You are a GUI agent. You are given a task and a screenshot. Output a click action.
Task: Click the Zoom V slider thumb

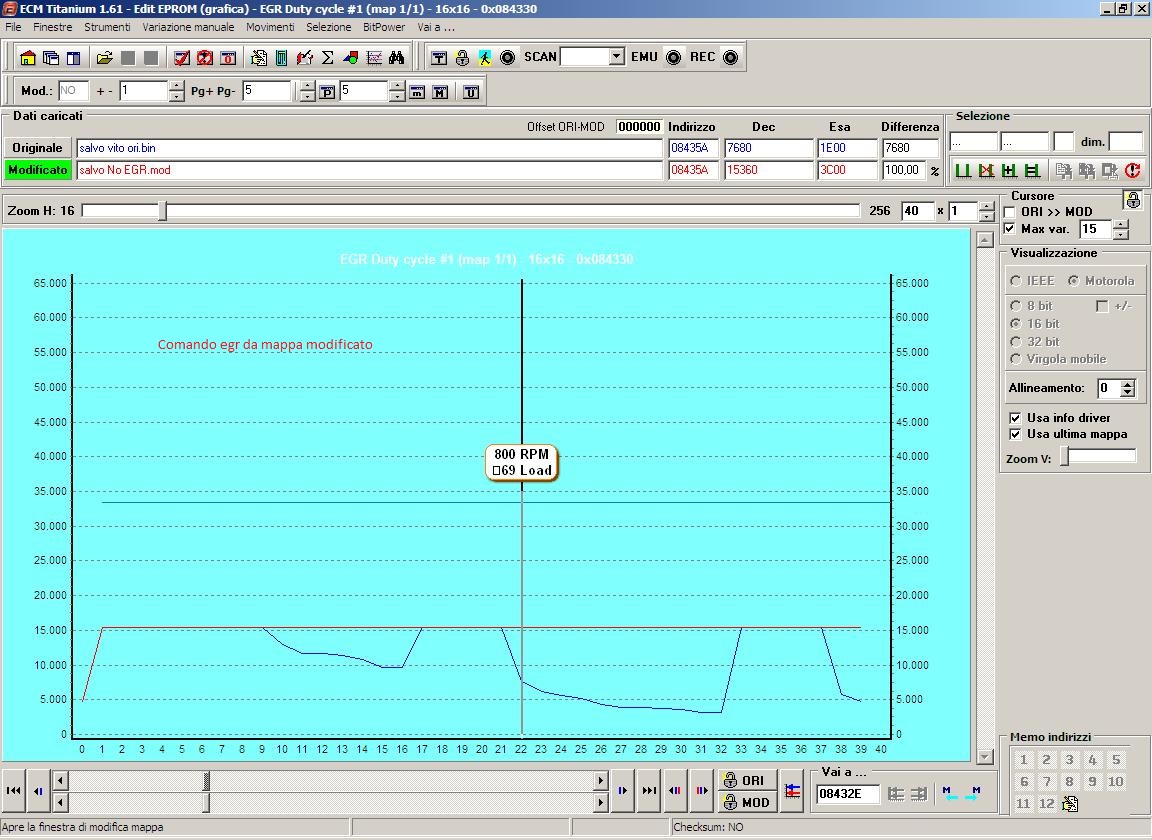pyautogui.click(x=1065, y=458)
